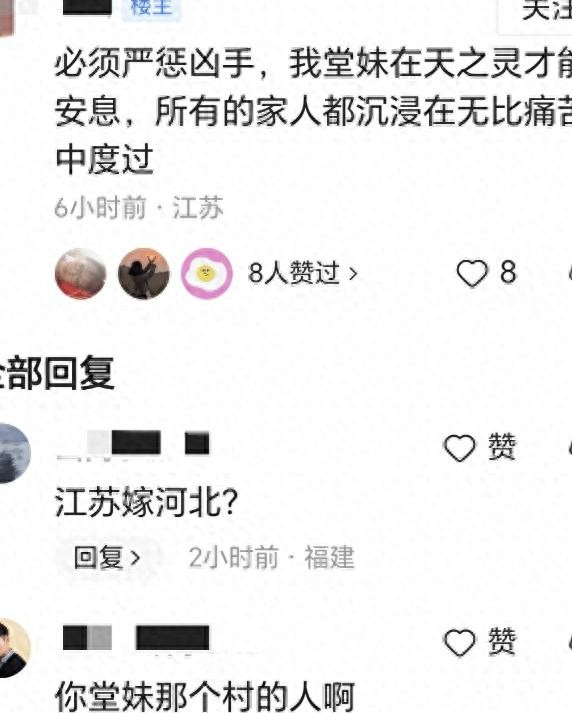Open the "全部回复" section header

click(x=55, y=373)
